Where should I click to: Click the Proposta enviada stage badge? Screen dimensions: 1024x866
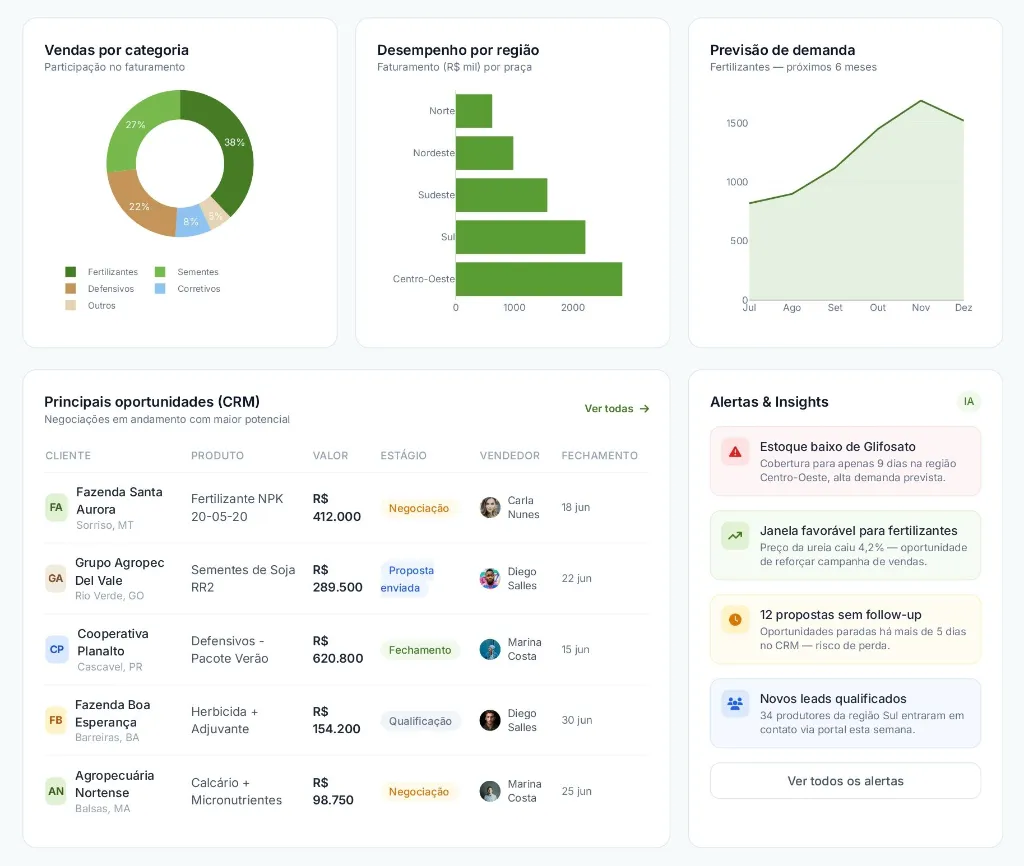[x=408, y=579]
